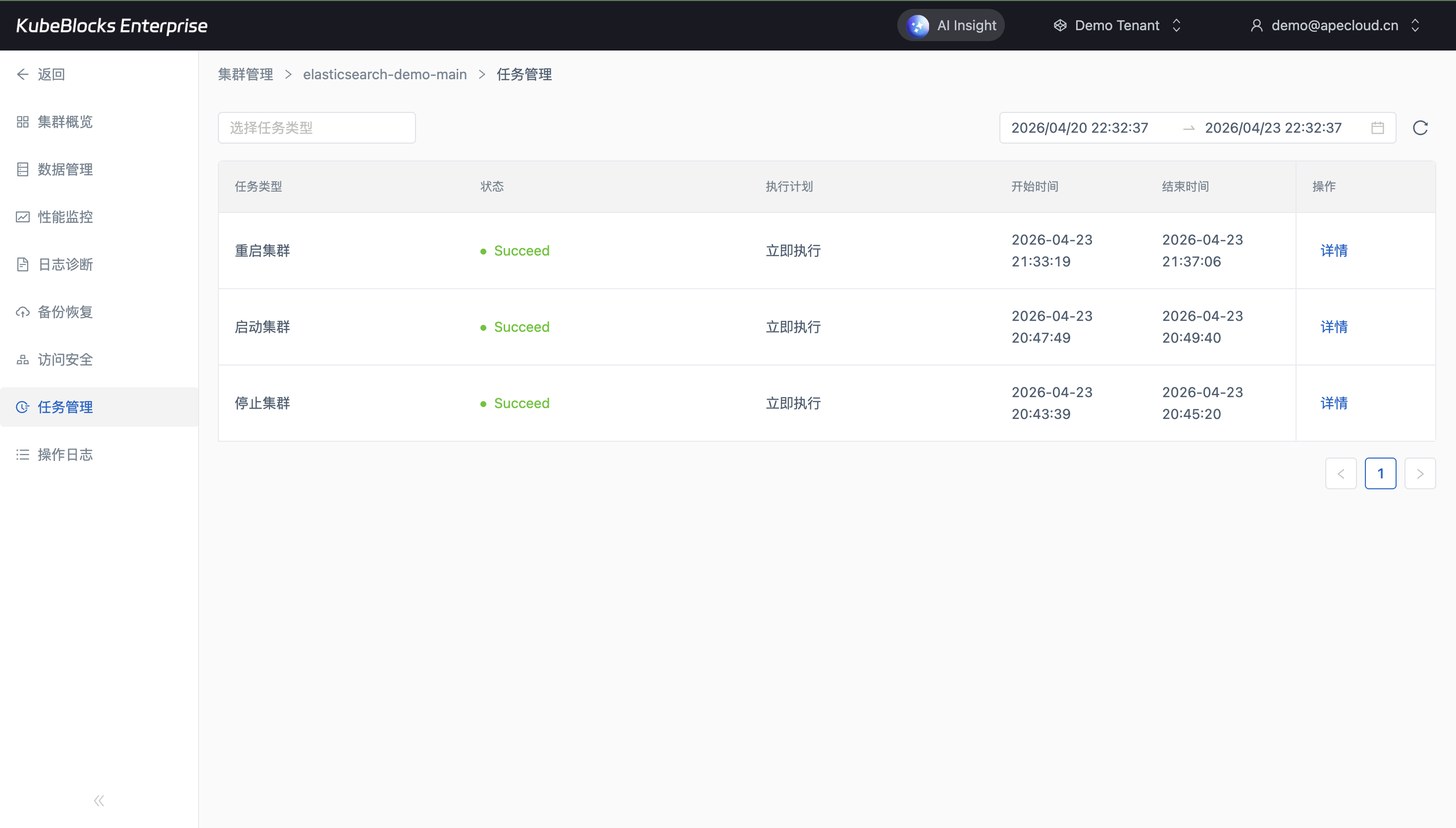Click the calendar icon in date picker
Viewport: 1456px width, 828px height.
pyautogui.click(x=1377, y=128)
